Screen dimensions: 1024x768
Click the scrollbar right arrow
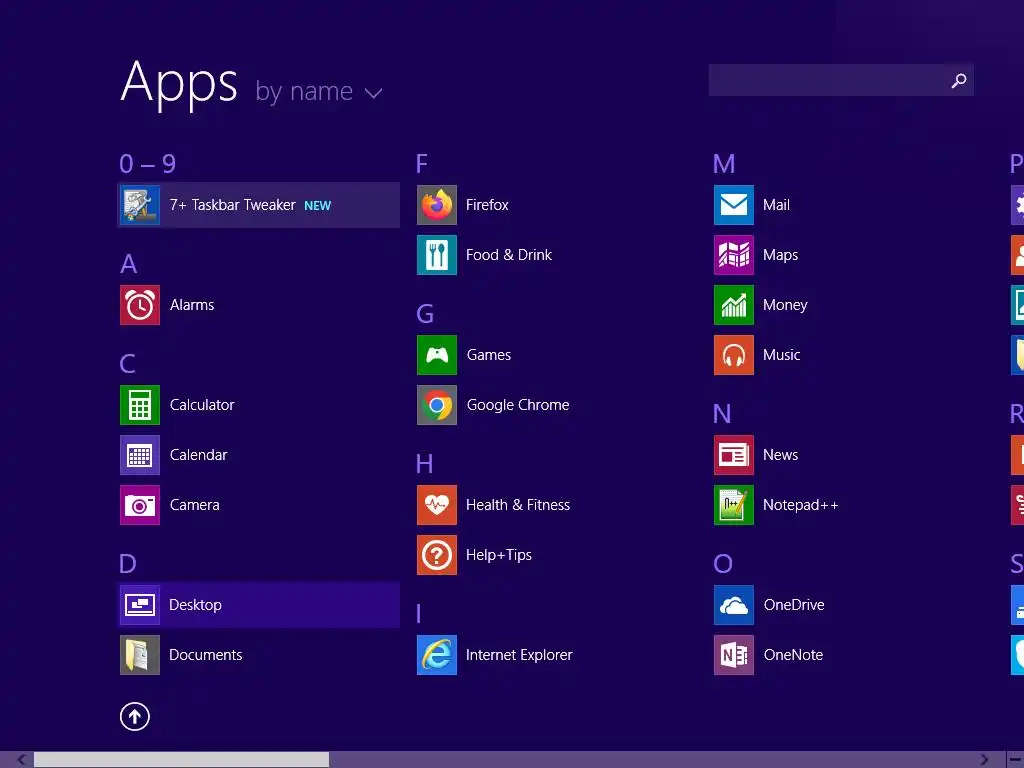984,760
